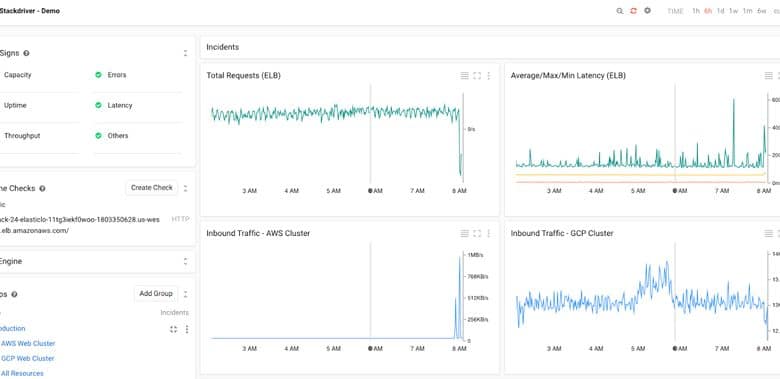Image resolution: width=780 pixels, height=379 pixels.
Task: Click the Total Requests (ELB) chart title
Action: point(243,76)
